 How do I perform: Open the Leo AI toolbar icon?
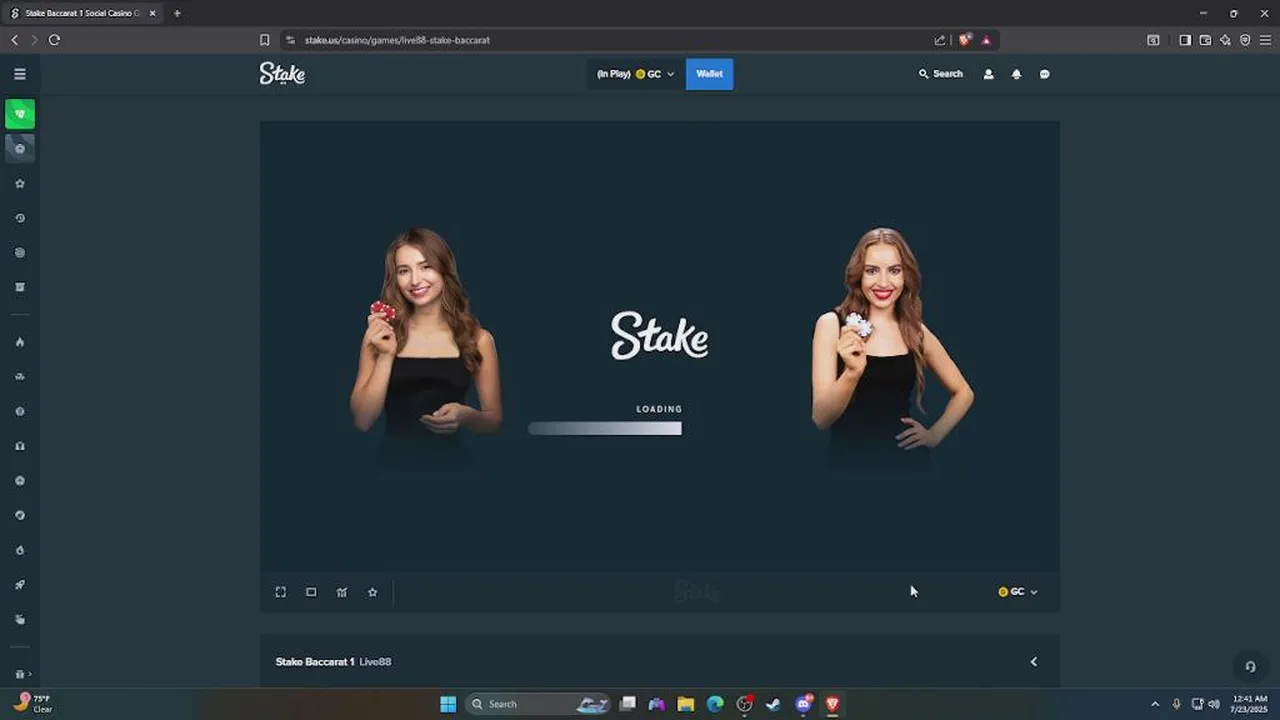click(1225, 40)
